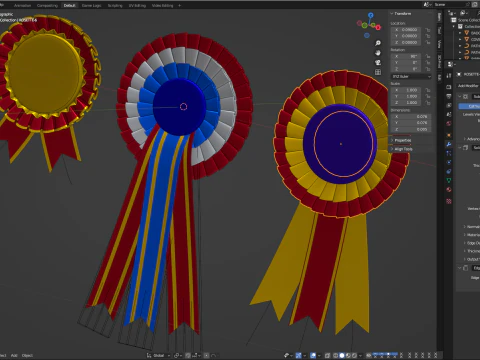Viewport: 480px width, 360px height.
Task: Toggle the camera view gizmo icon
Action: [378, 63]
